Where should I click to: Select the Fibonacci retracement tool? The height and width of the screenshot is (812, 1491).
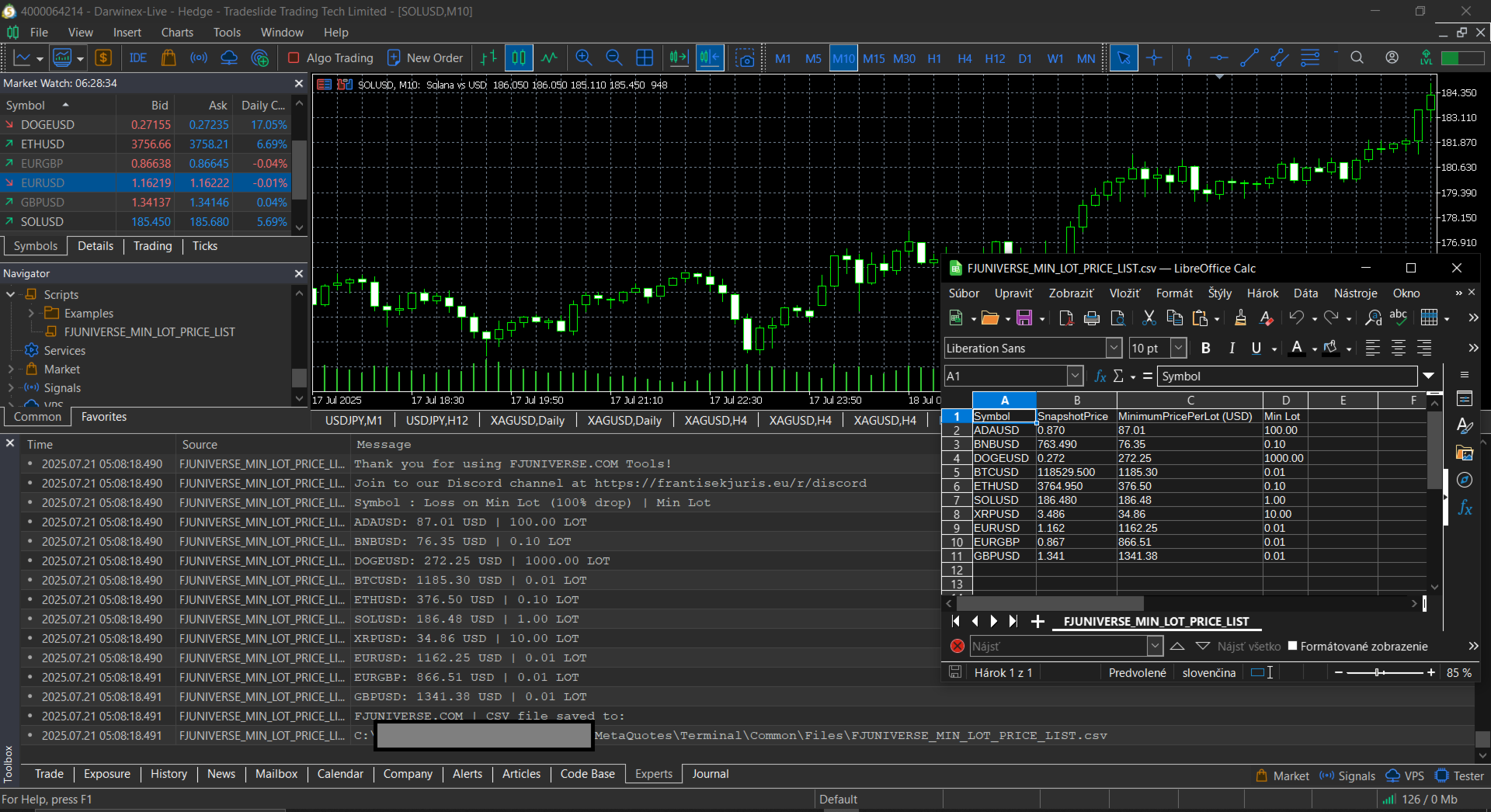[1310, 58]
